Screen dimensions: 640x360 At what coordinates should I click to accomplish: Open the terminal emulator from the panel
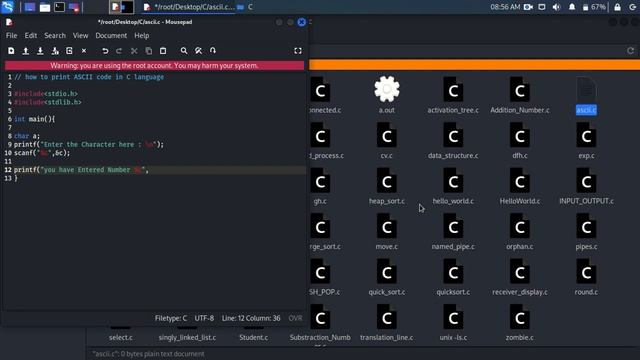point(60,7)
